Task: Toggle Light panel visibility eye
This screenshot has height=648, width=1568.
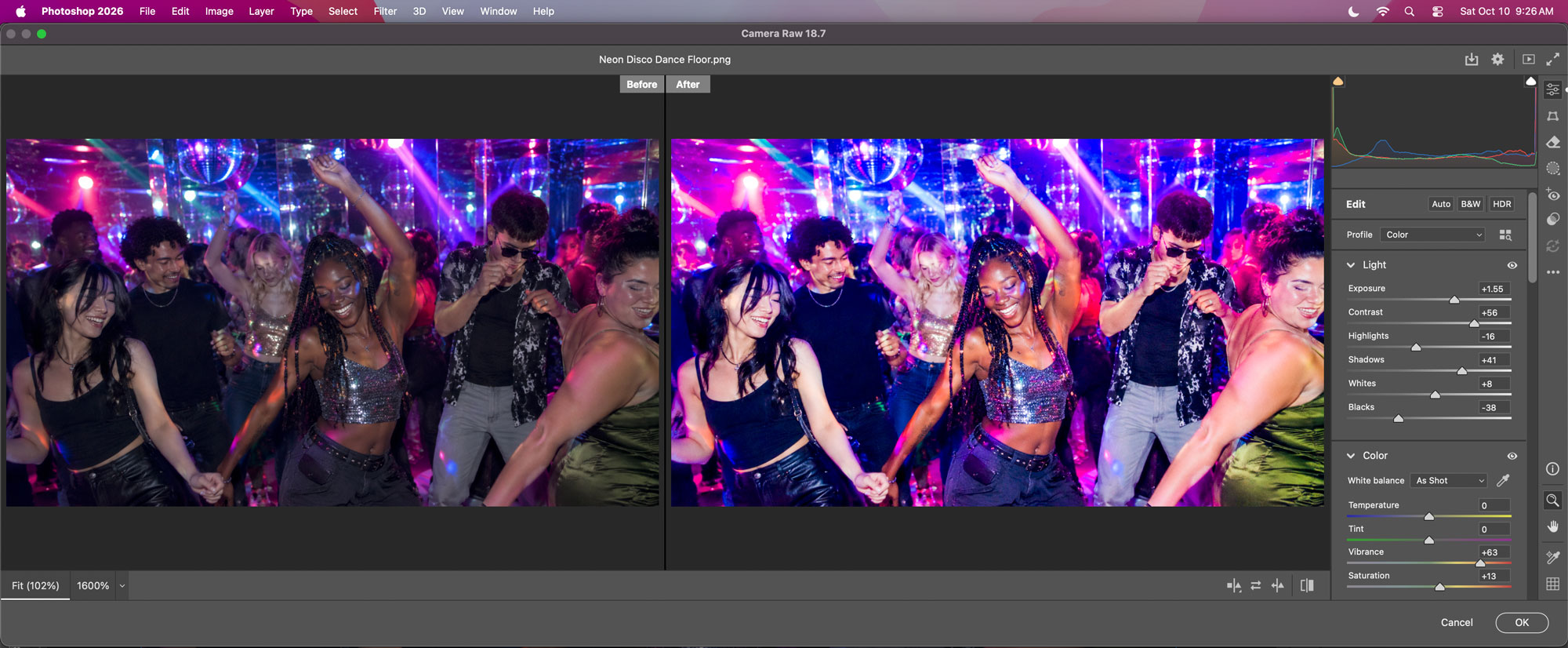Action: click(1512, 265)
